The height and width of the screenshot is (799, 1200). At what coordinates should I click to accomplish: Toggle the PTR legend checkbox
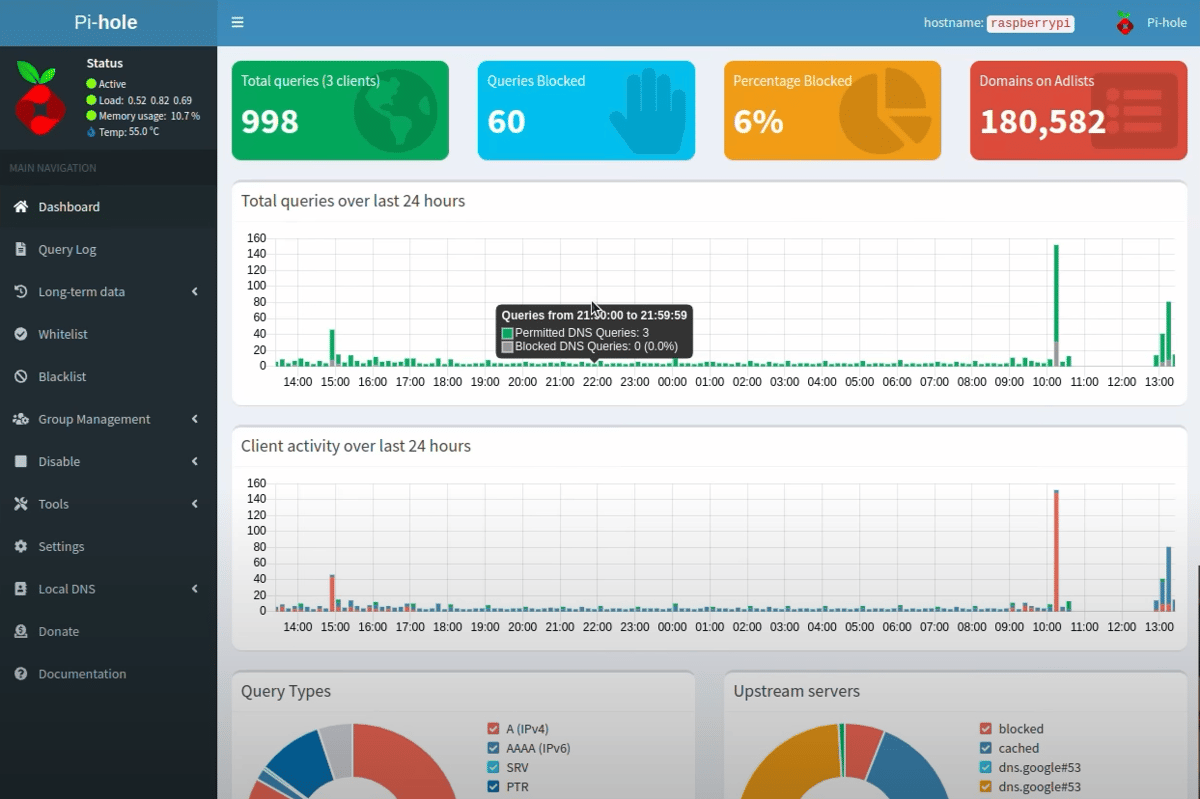pos(493,787)
